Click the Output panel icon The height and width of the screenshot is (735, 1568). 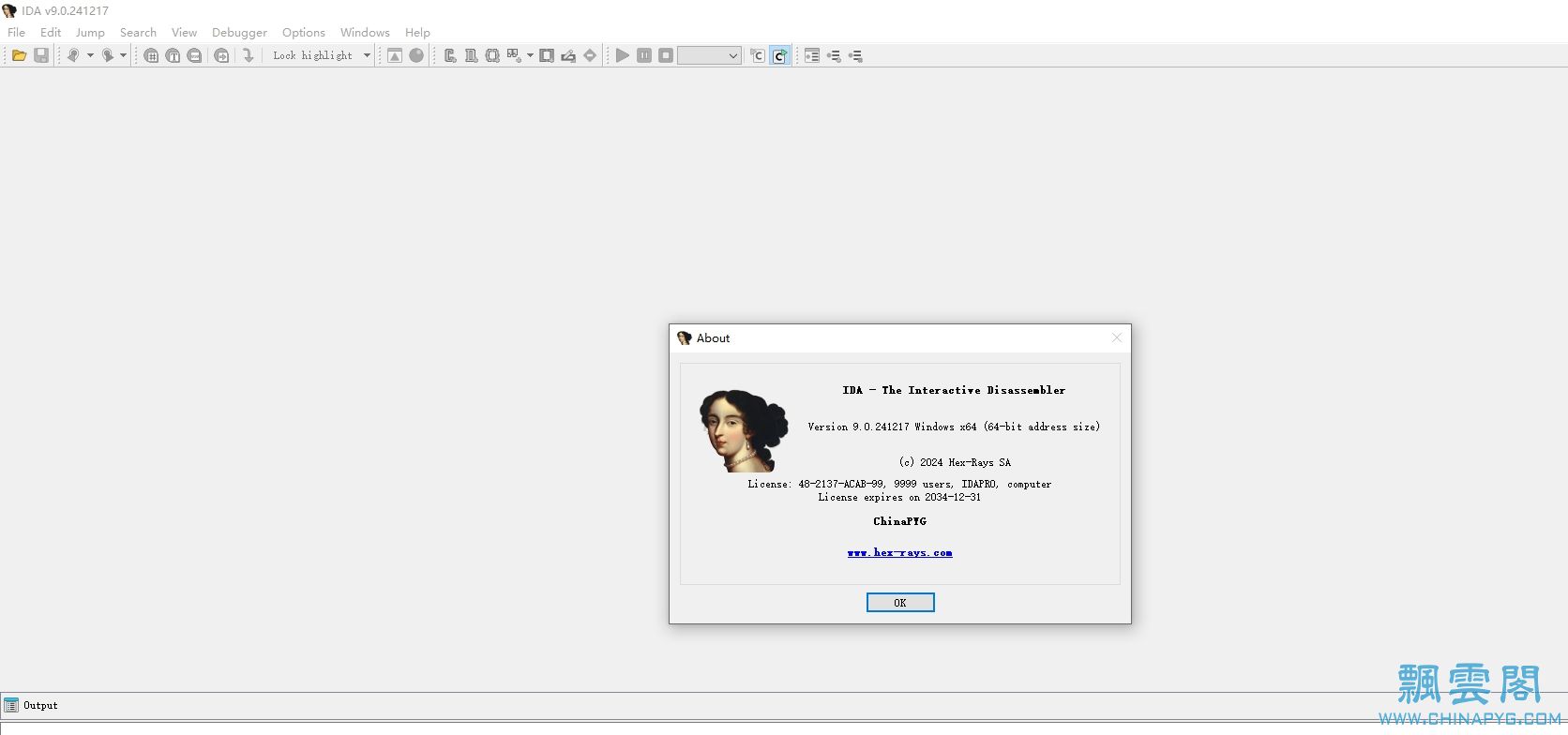click(11, 705)
